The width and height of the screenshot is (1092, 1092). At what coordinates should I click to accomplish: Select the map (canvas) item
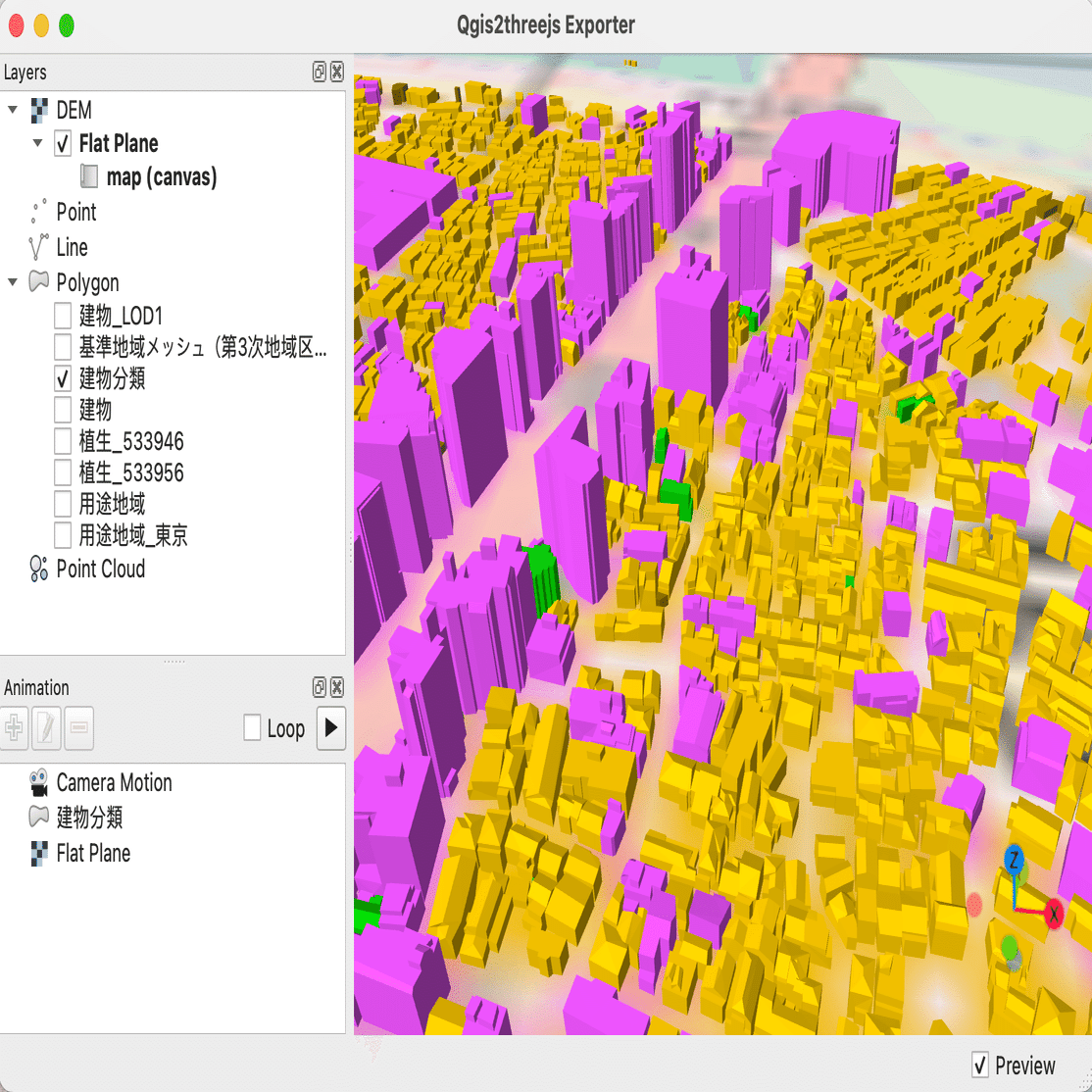[162, 176]
